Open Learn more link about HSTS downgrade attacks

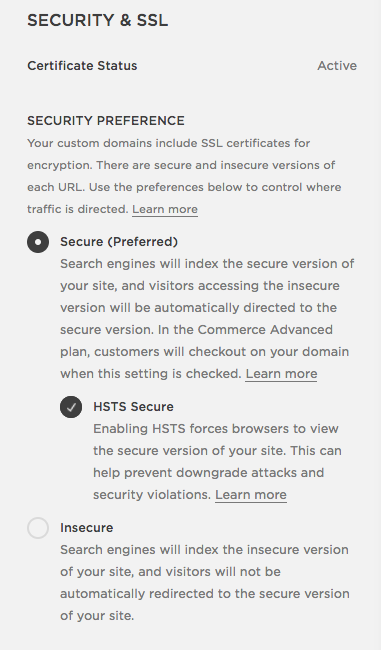(251, 495)
